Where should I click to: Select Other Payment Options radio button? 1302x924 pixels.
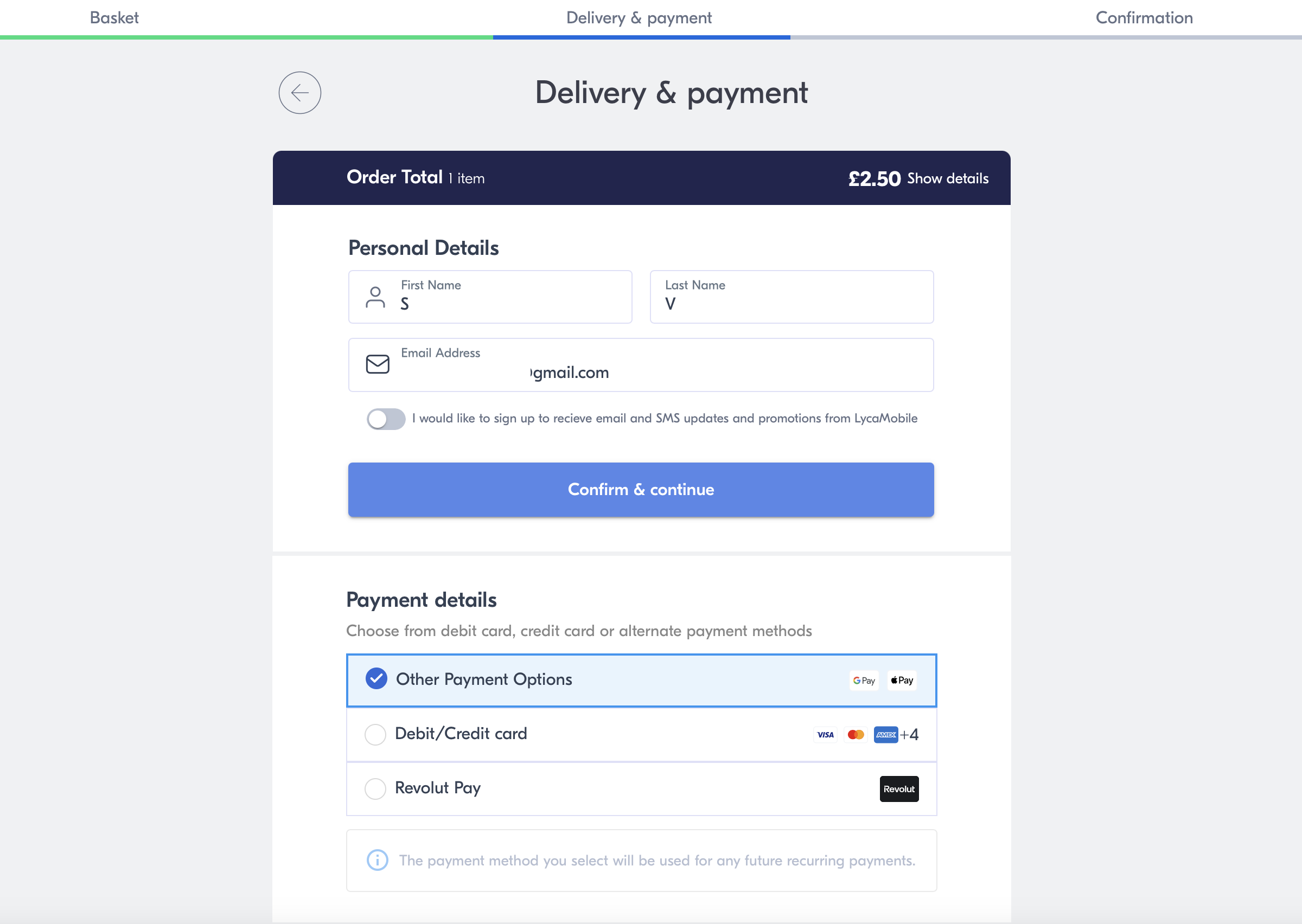point(376,679)
